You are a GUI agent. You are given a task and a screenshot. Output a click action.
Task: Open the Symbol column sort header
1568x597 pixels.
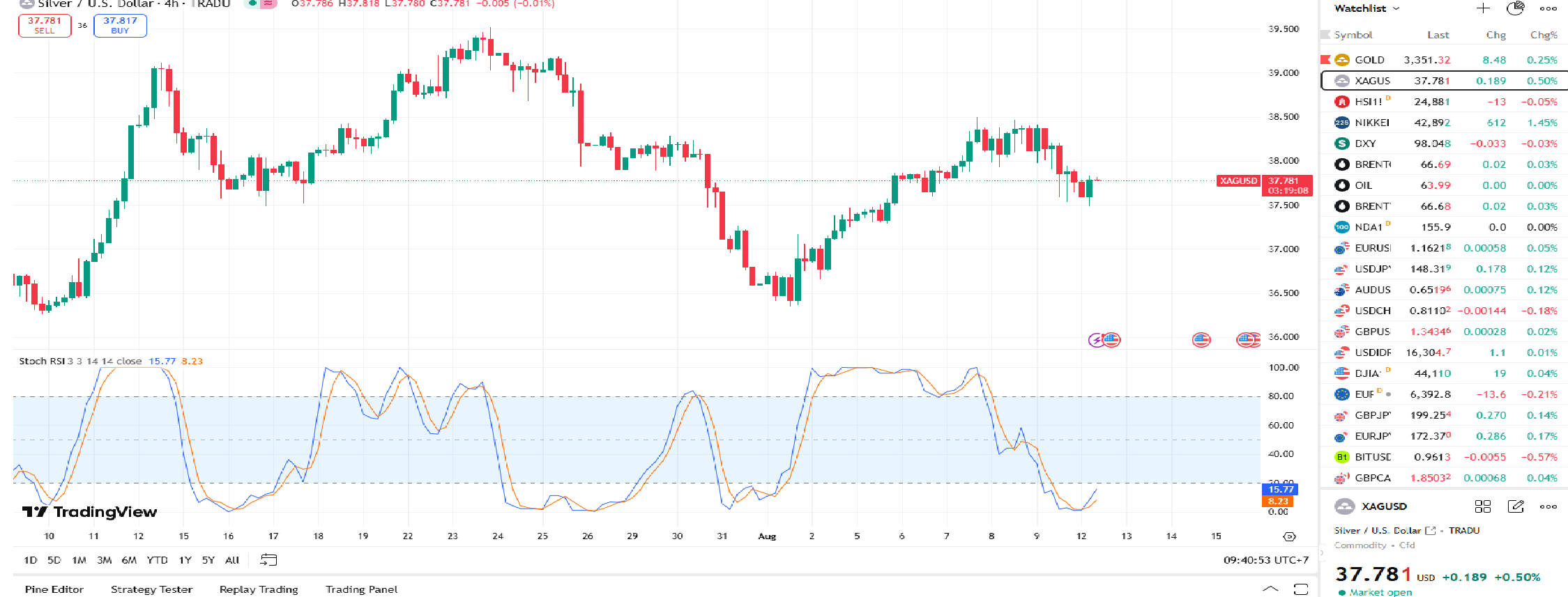click(1353, 35)
